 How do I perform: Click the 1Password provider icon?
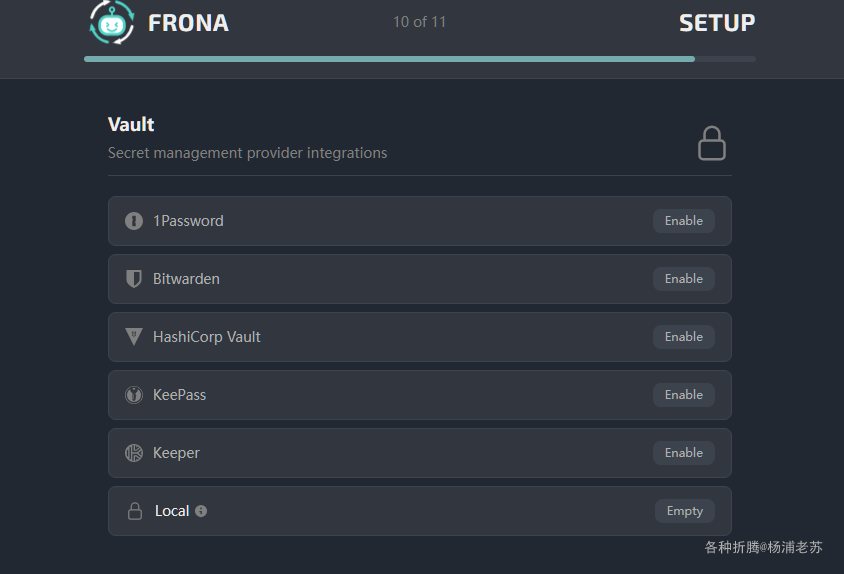pos(134,221)
